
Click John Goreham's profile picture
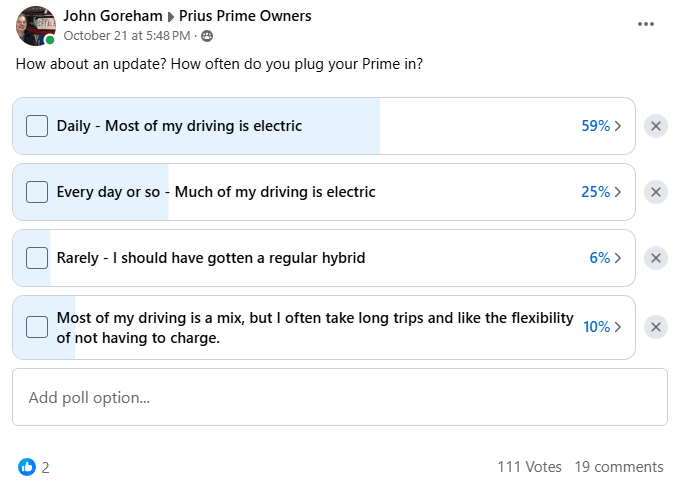tap(35, 26)
